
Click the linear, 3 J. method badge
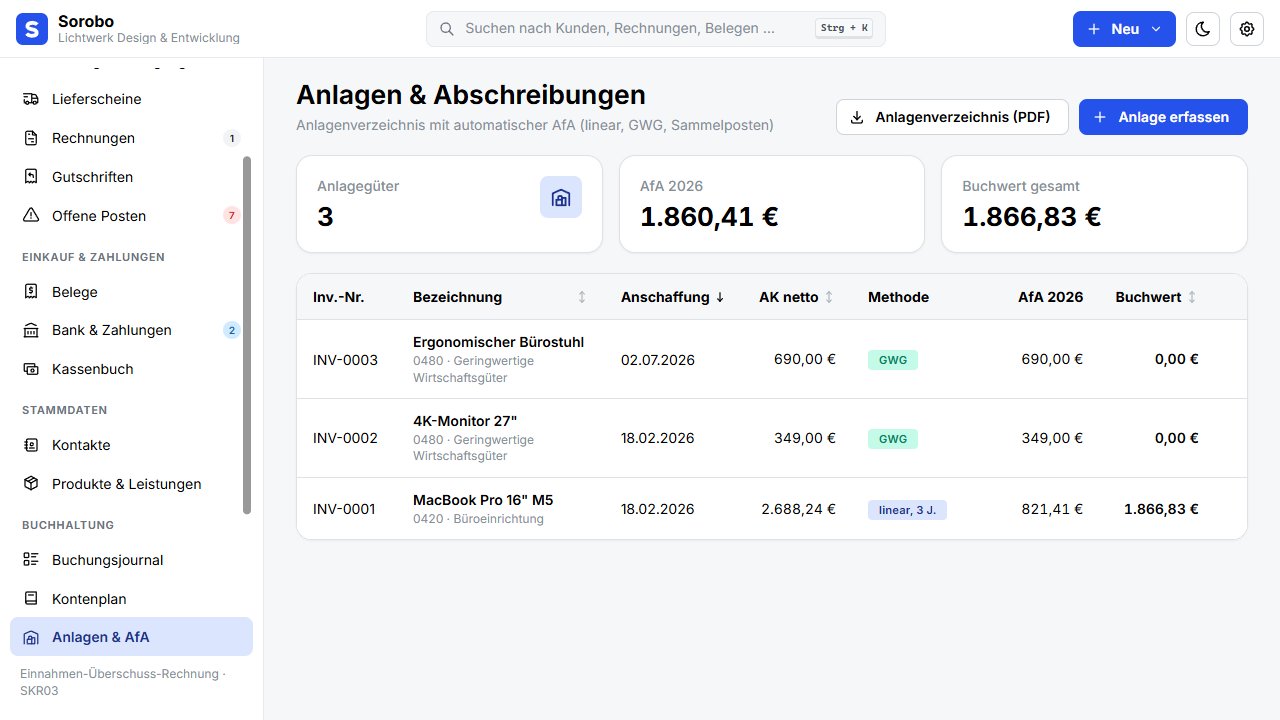tap(907, 510)
